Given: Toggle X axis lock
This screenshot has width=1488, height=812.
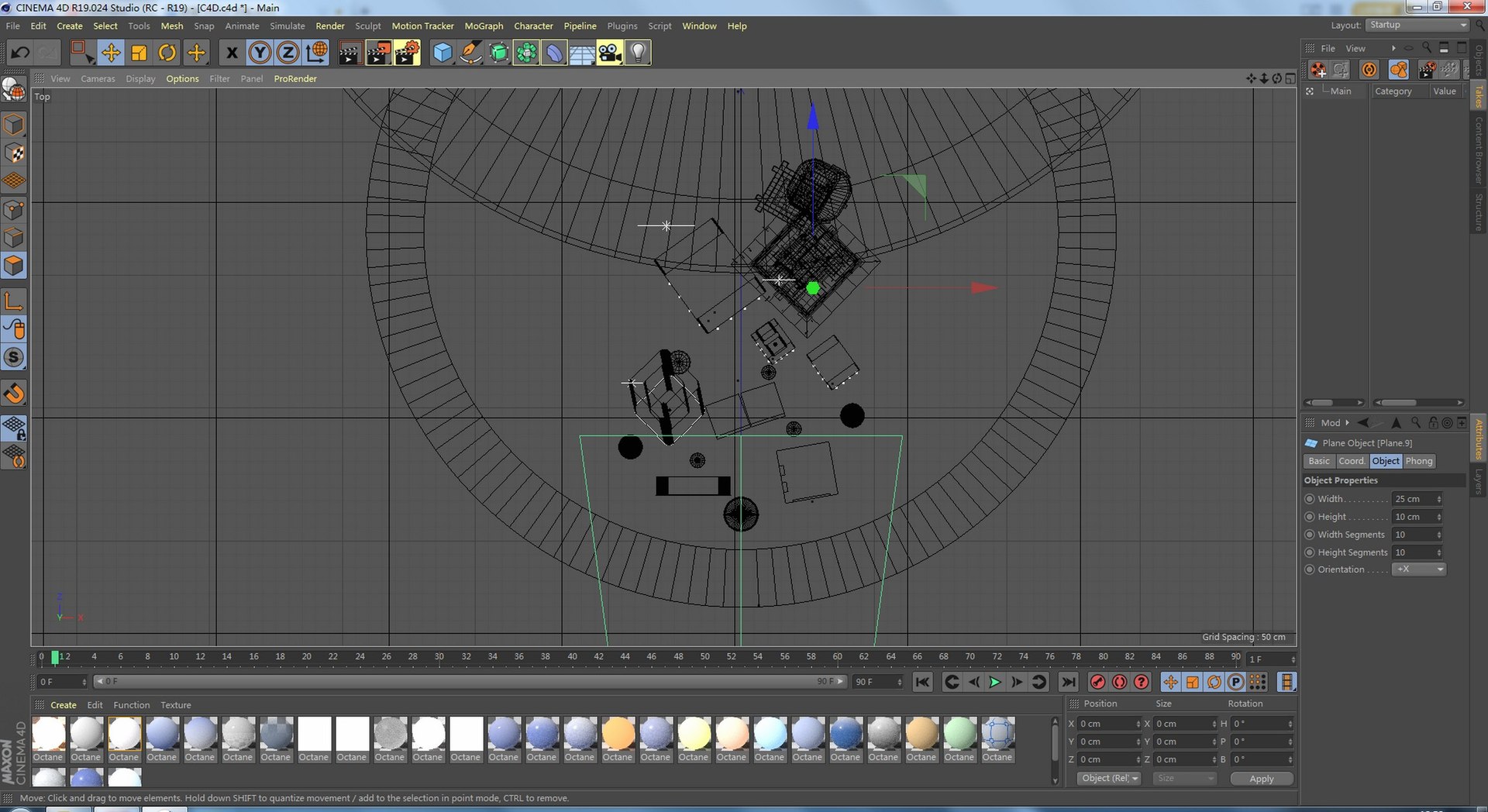Looking at the screenshot, I should point(232,53).
